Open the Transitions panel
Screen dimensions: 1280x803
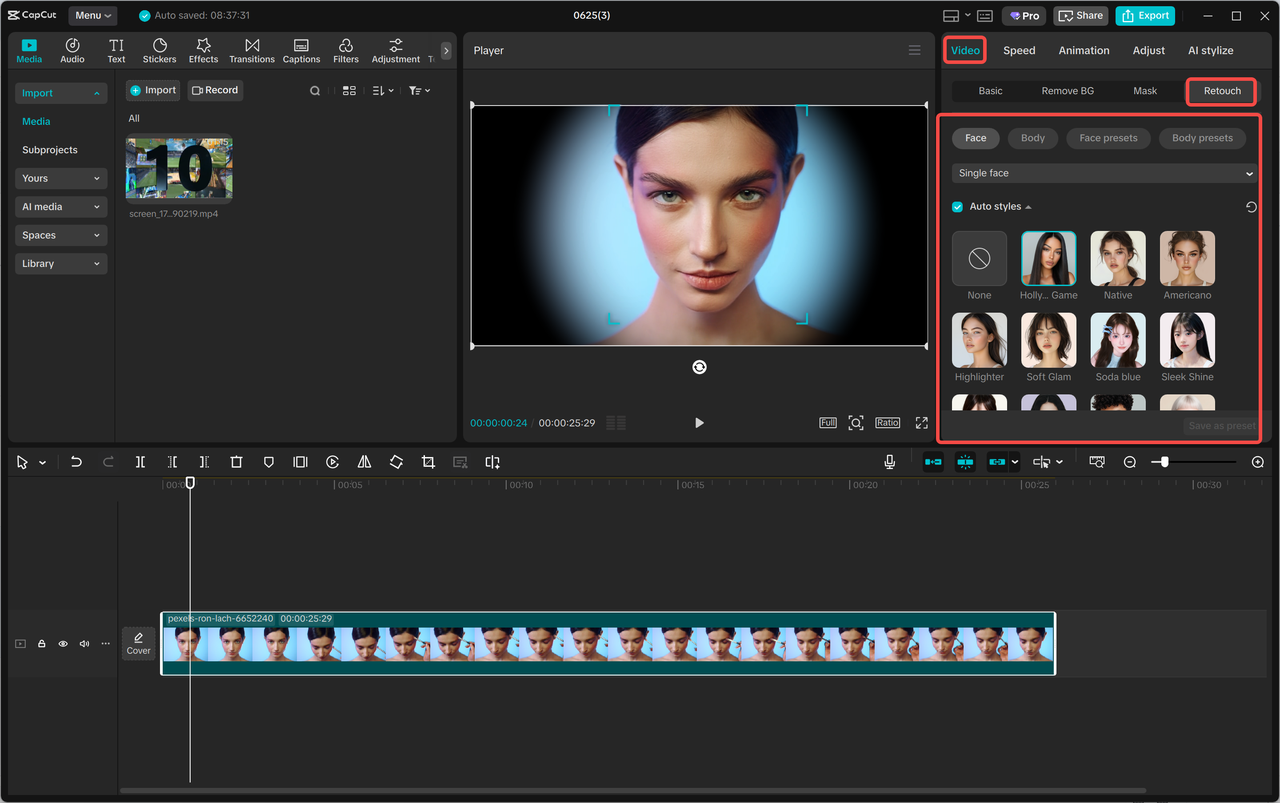point(251,50)
